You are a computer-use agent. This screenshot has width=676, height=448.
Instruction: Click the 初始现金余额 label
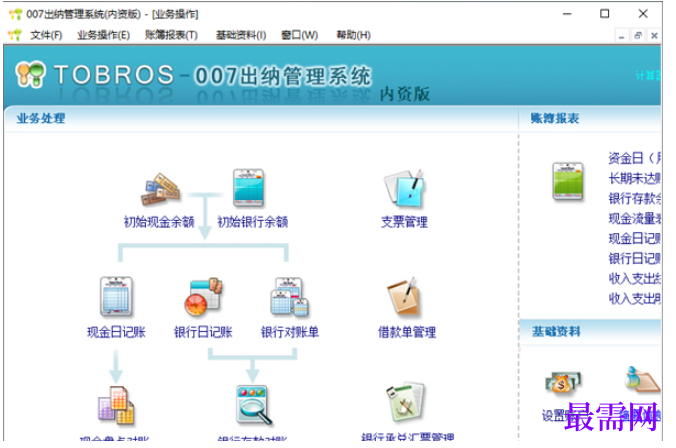pos(159,222)
